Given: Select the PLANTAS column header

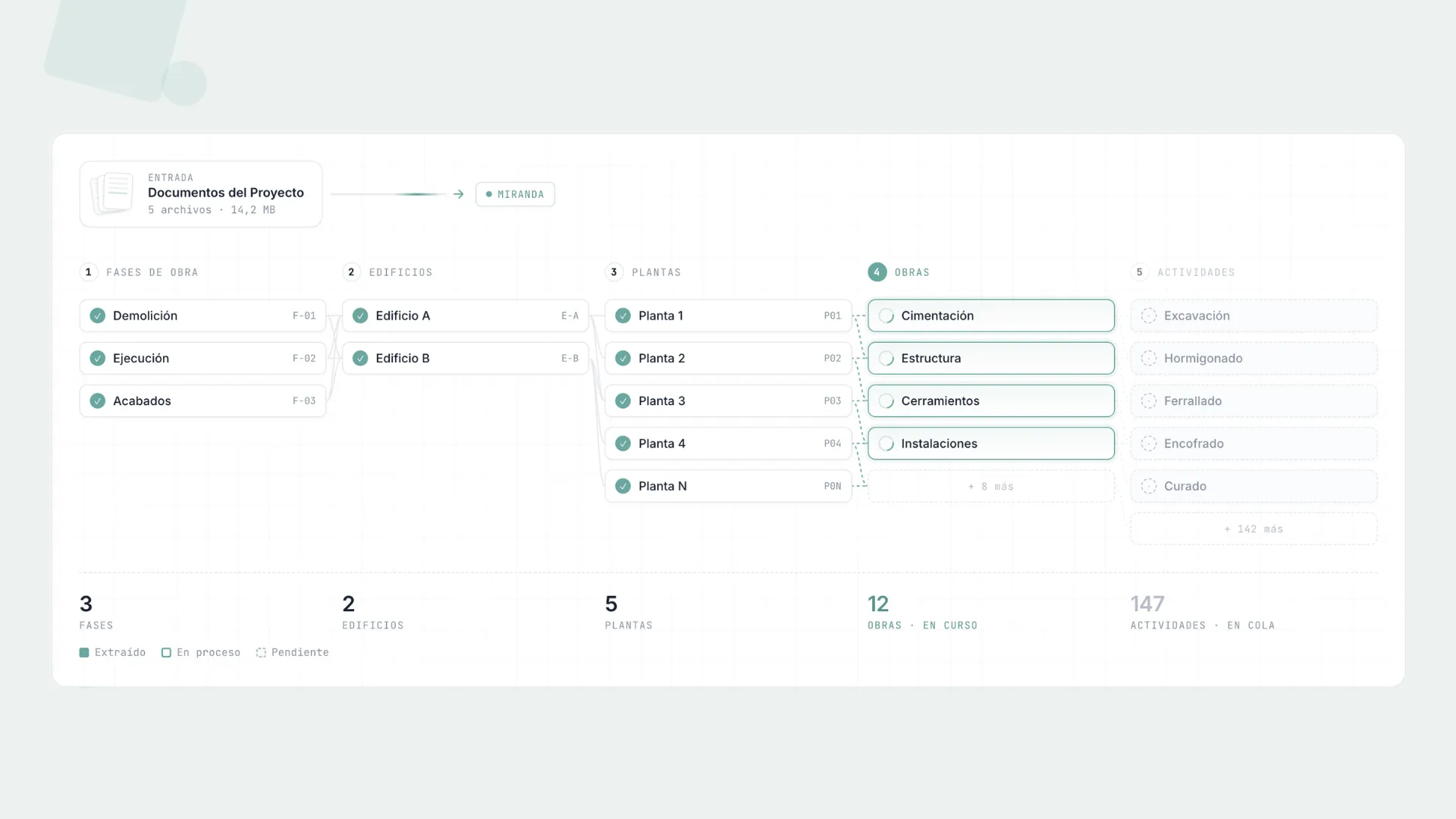Looking at the screenshot, I should (657, 272).
